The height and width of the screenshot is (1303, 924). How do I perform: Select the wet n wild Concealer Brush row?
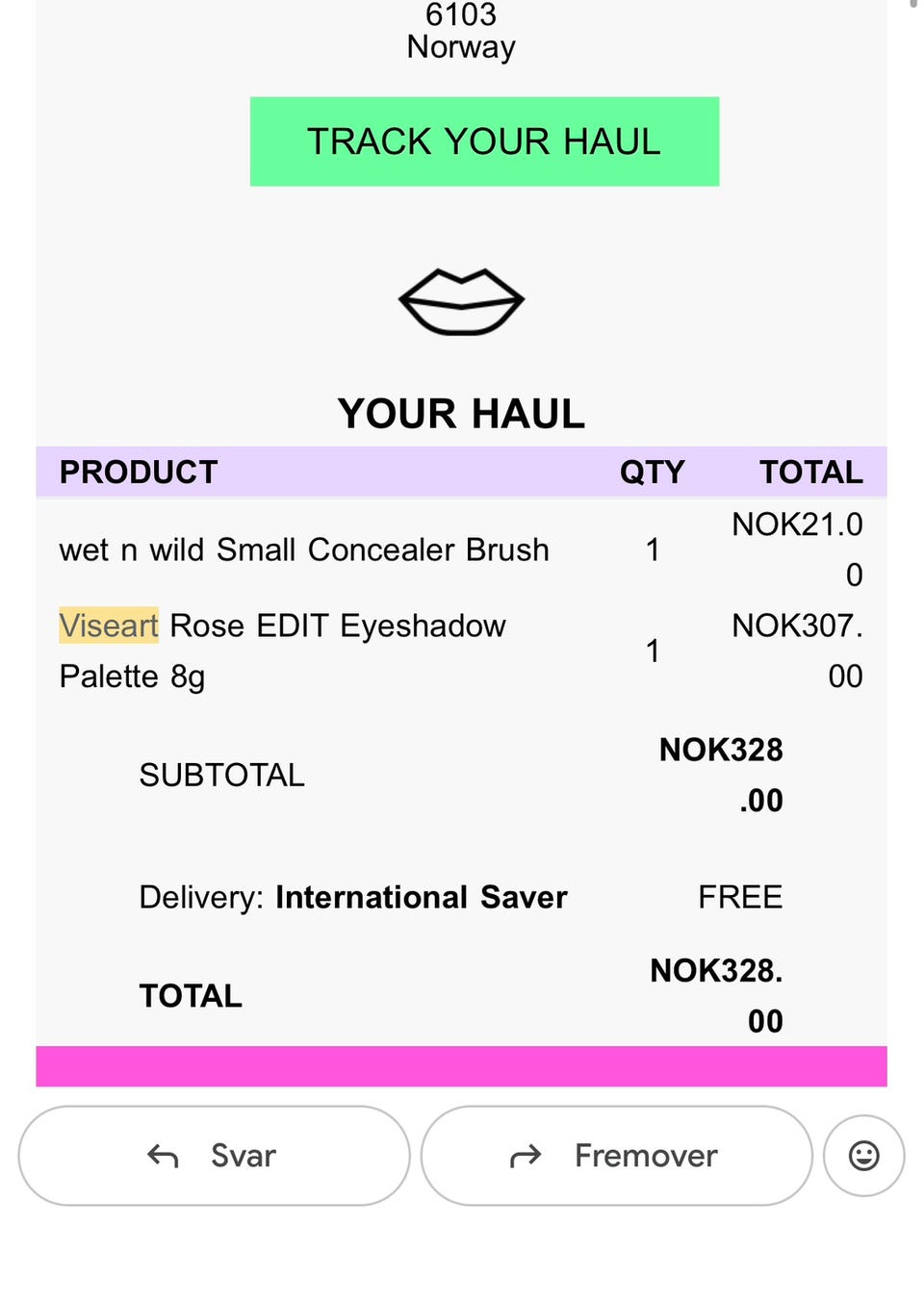(x=461, y=549)
